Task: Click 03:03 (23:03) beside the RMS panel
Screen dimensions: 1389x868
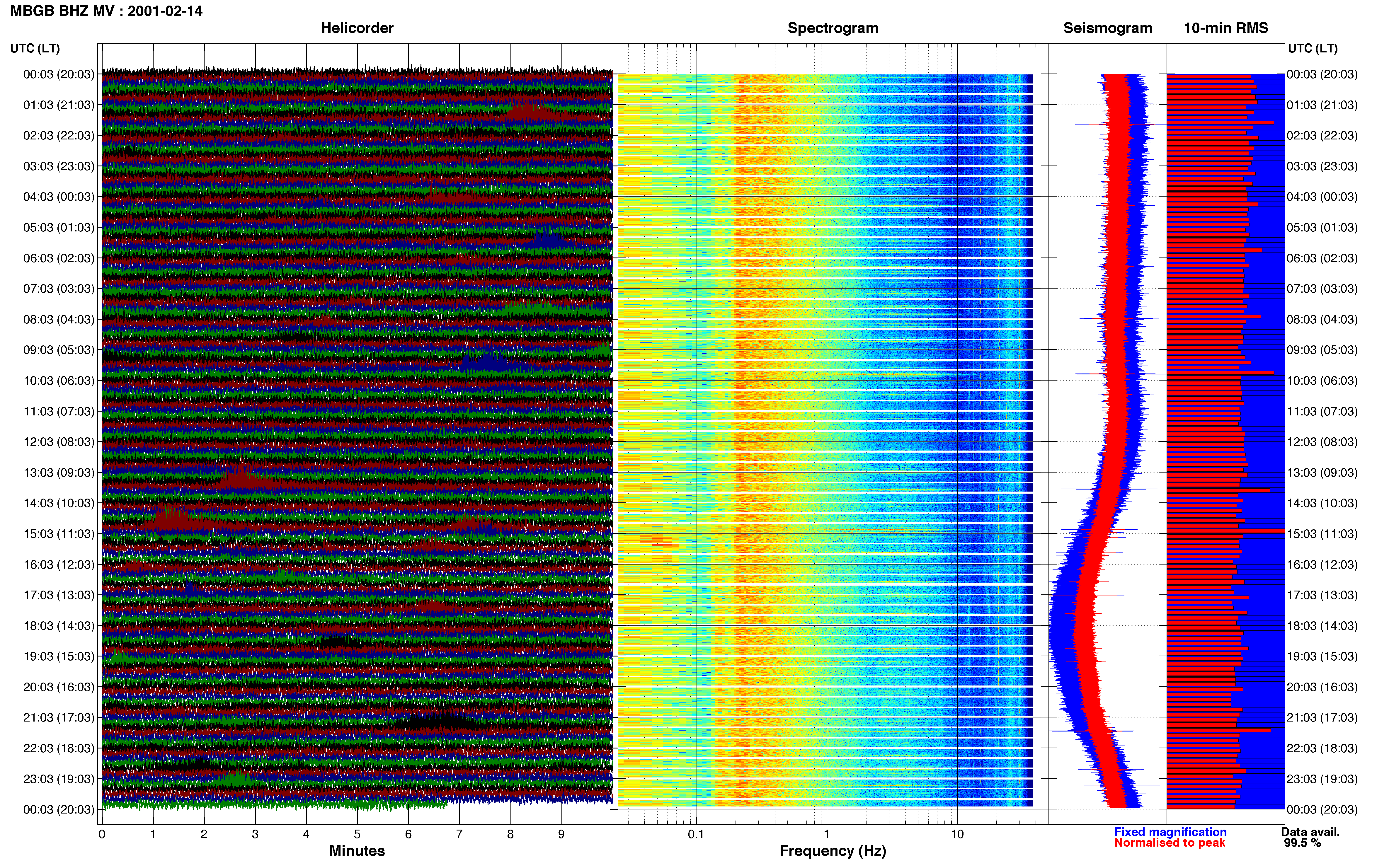Action: (x=1322, y=166)
